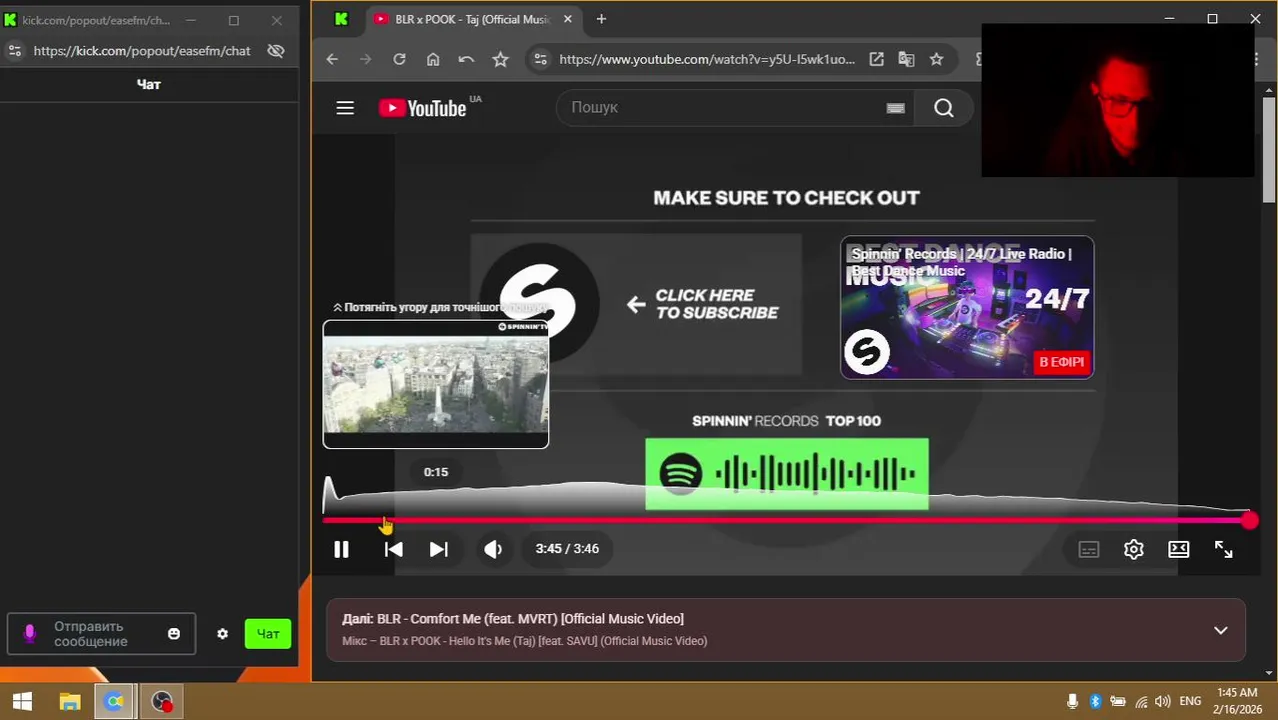Screen dimensions: 1278x720
Task: Click site settings icon in Kick popout address bar
Action: [x=14, y=51]
